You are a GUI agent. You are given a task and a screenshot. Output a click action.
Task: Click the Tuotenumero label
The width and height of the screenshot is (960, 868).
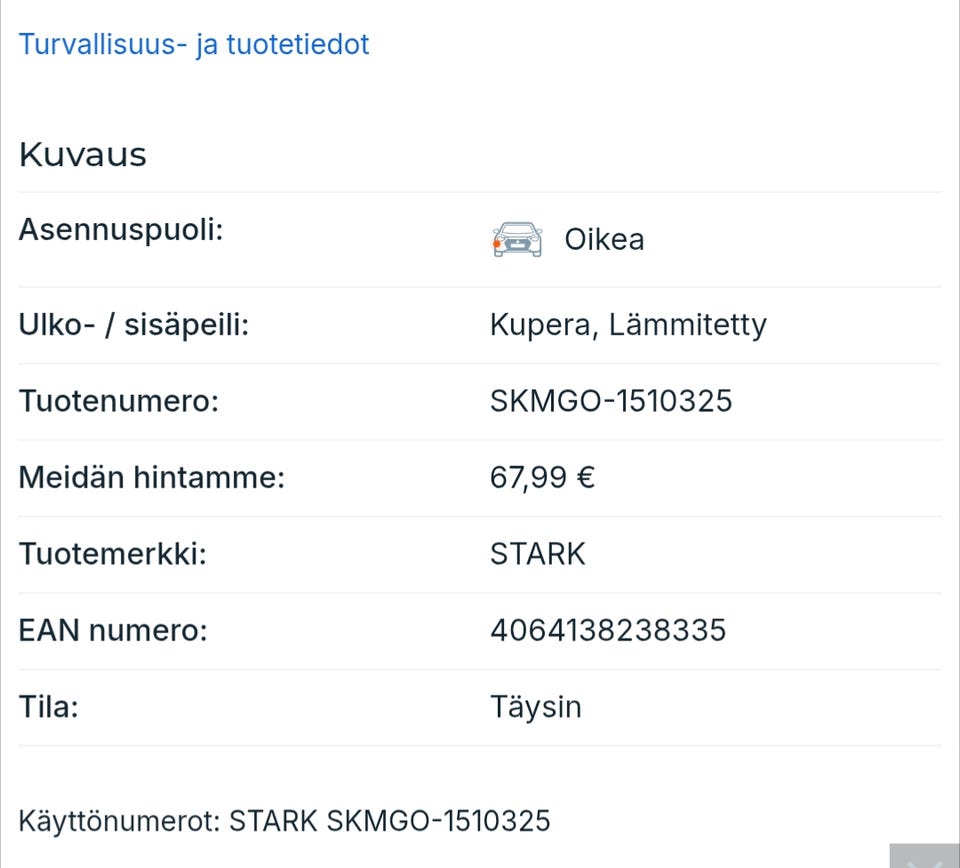118,401
